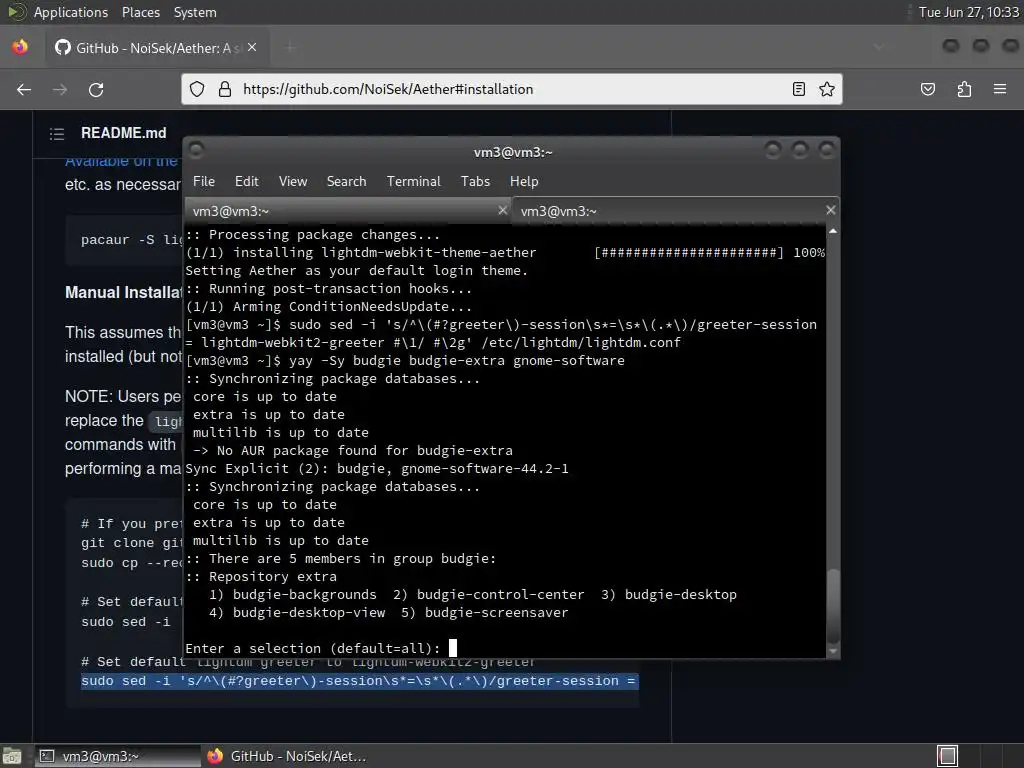Switch to the second vm3@vm3 terminal tab

(x=675, y=211)
